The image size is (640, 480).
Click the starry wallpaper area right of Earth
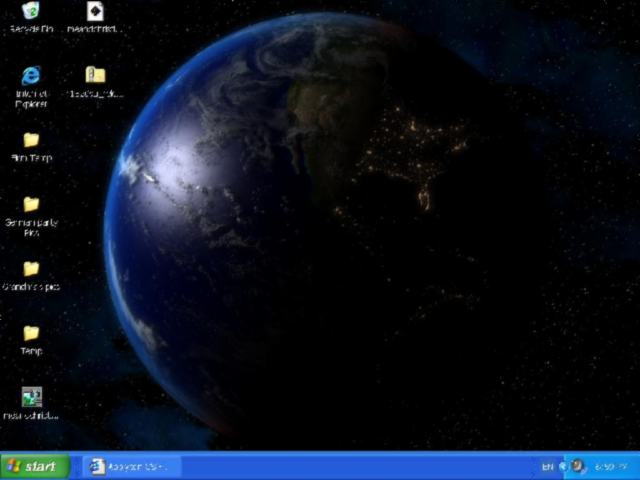click(x=570, y=250)
